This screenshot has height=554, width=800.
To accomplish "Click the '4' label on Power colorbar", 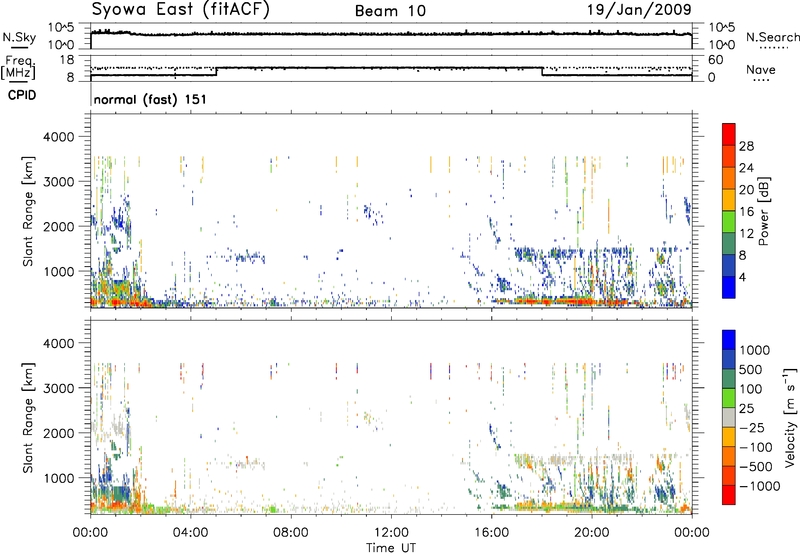I will 742,277.
